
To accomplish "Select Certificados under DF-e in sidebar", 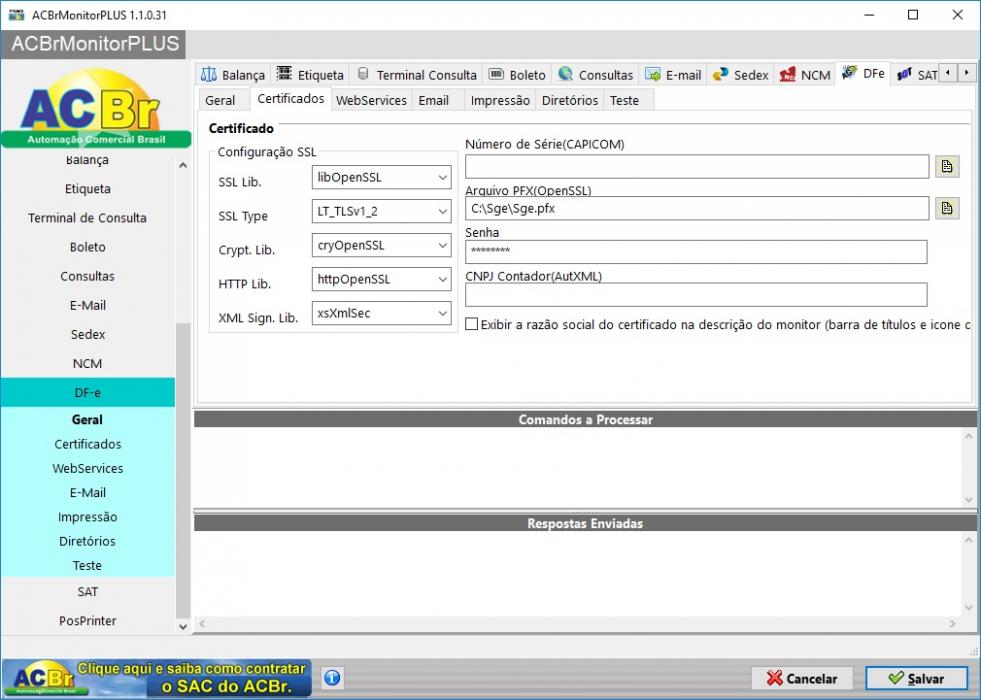I will (x=88, y=444).
